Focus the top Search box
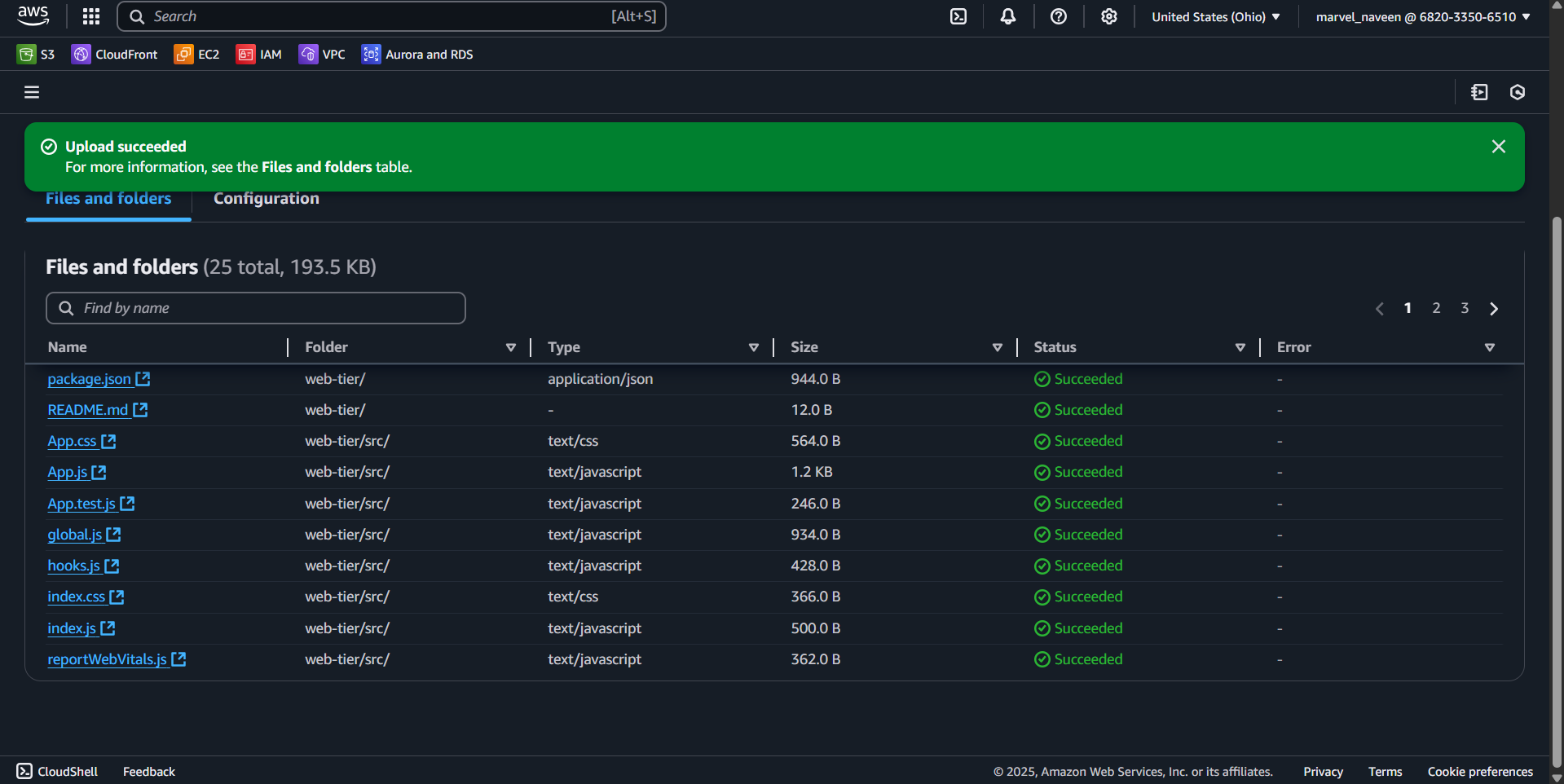The height and width of the screenshot is (784, 1564). click(x=391, y=16)
